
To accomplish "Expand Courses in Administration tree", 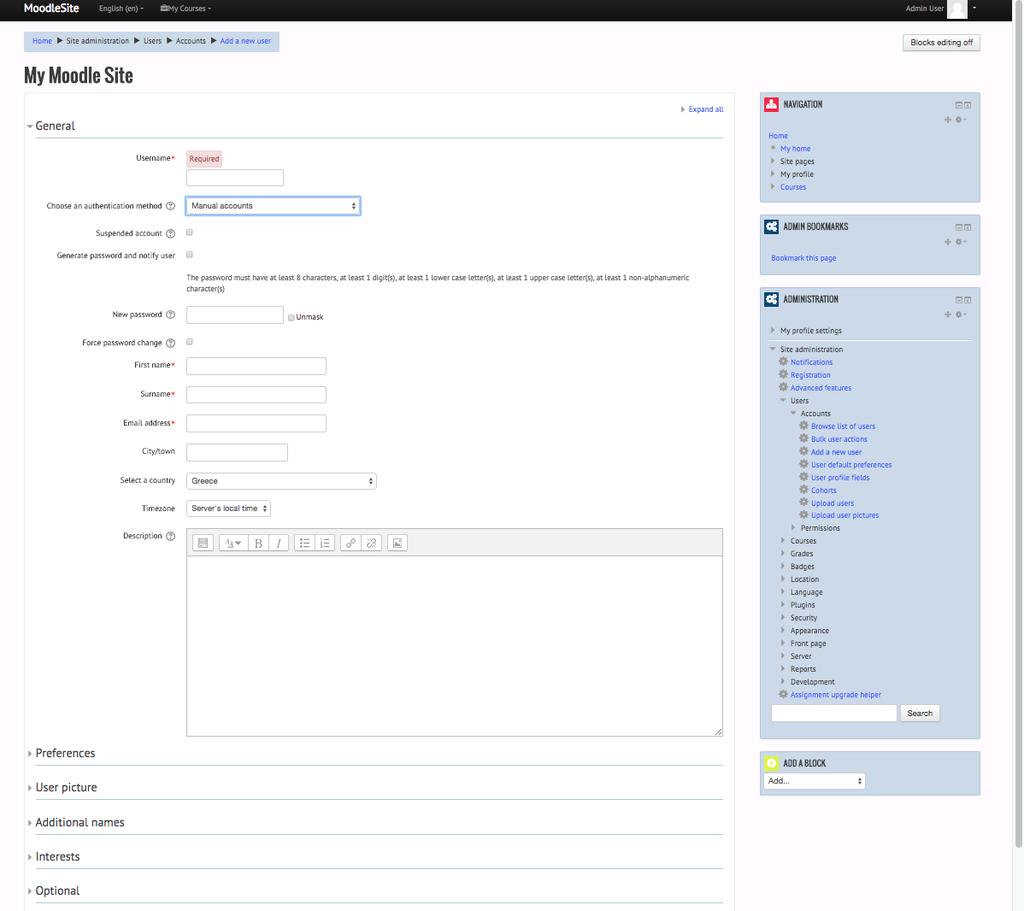I will [803, 541].
